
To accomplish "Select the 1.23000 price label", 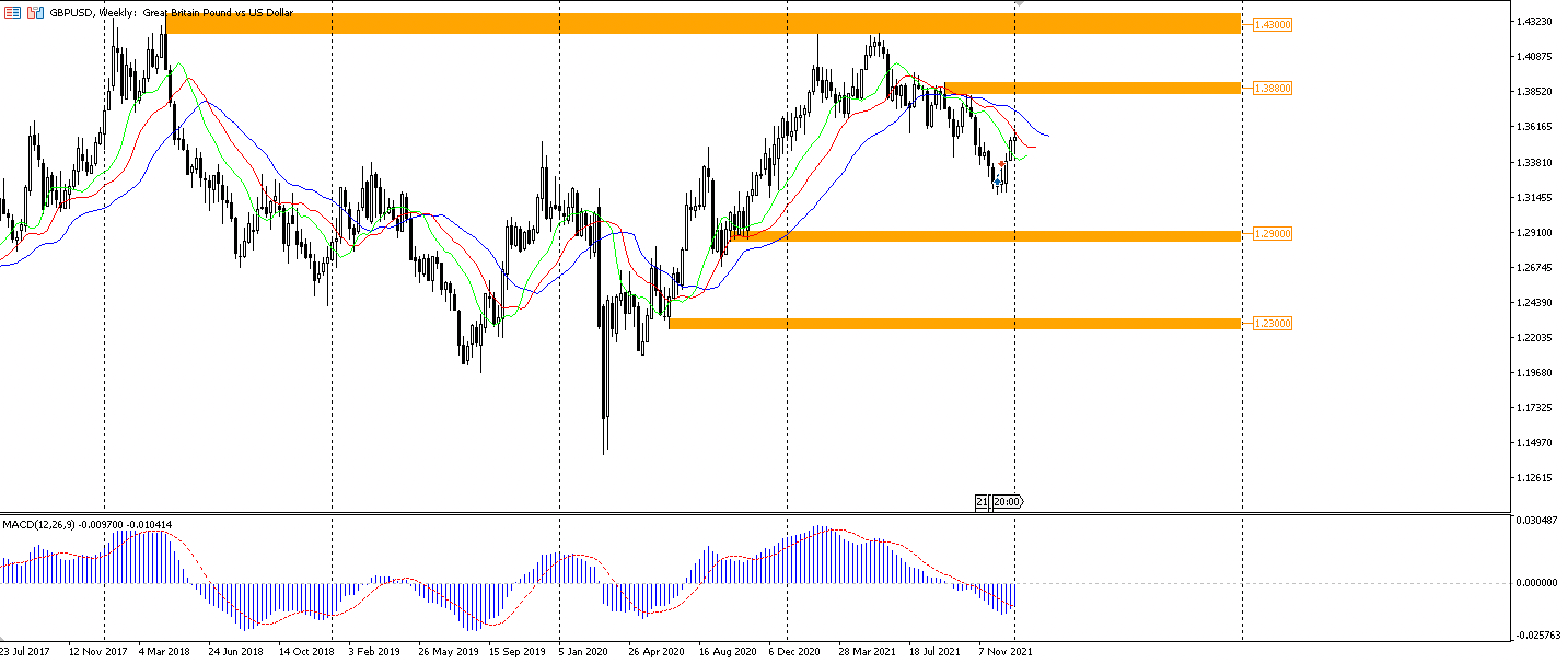I will point(1272,323).
